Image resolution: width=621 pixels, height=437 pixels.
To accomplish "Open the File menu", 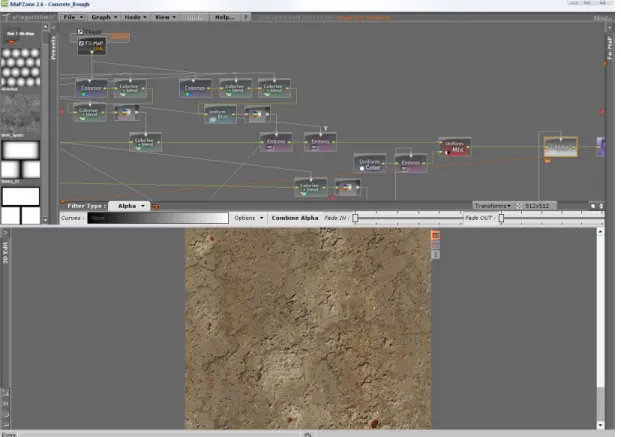I will (73, 17).
